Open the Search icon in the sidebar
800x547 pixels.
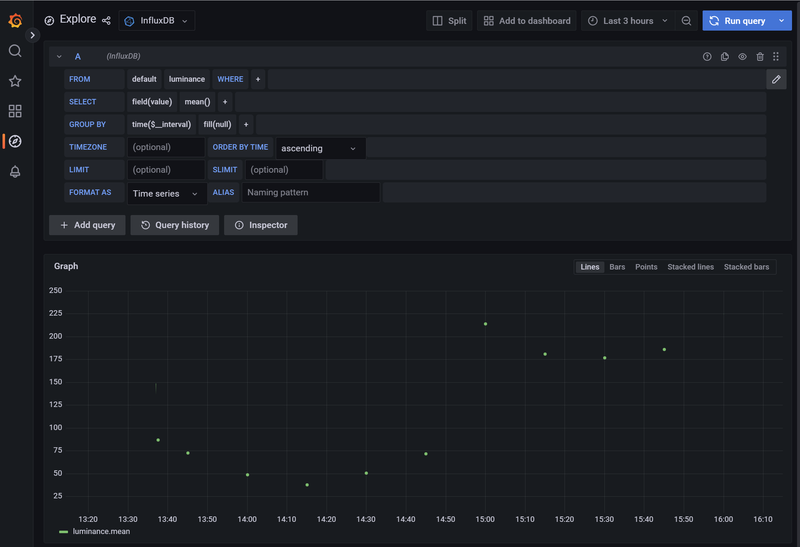[15, 51]
